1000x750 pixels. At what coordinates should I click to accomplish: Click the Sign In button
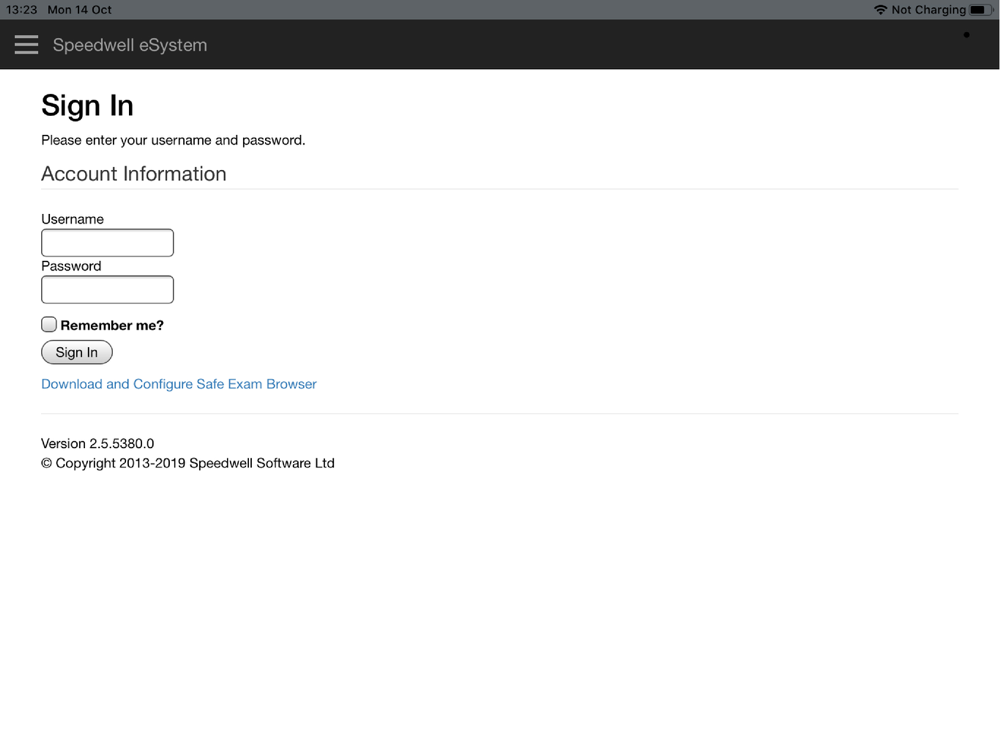77,352
